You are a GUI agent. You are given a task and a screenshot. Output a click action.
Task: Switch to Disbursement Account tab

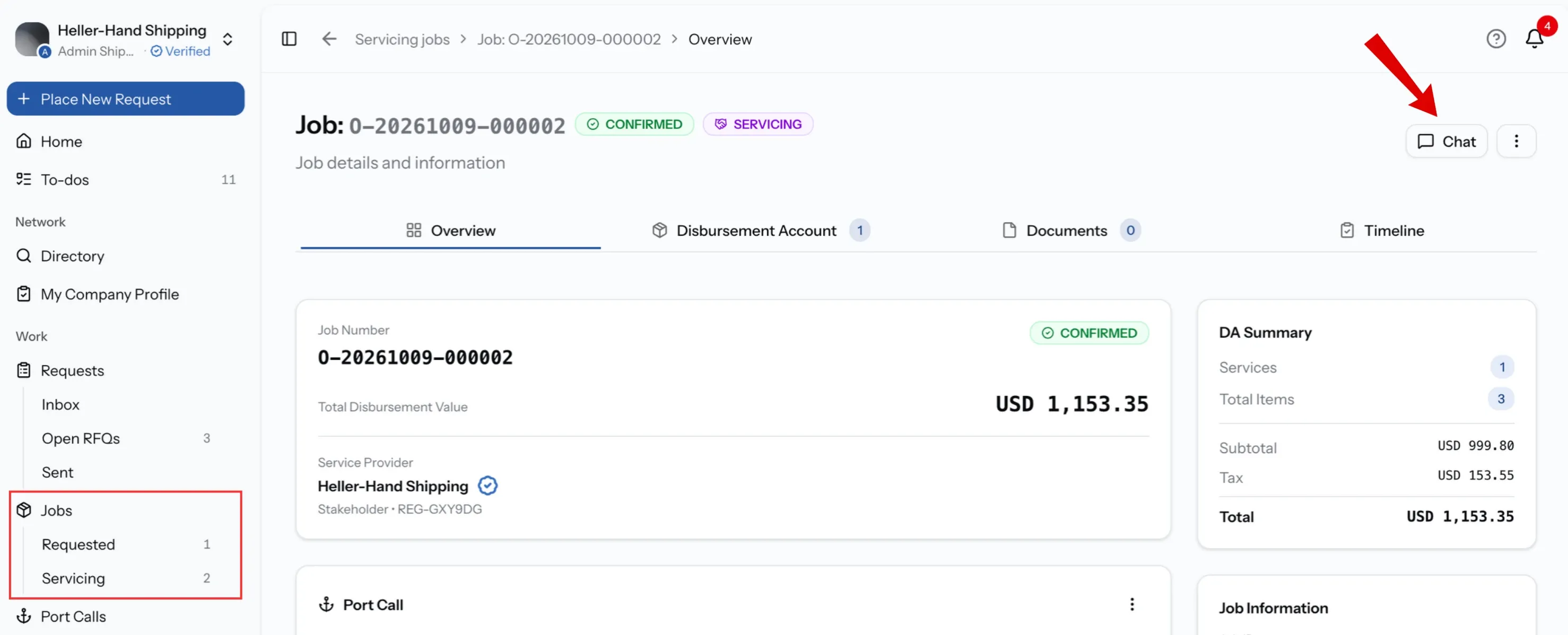point(761,231)
